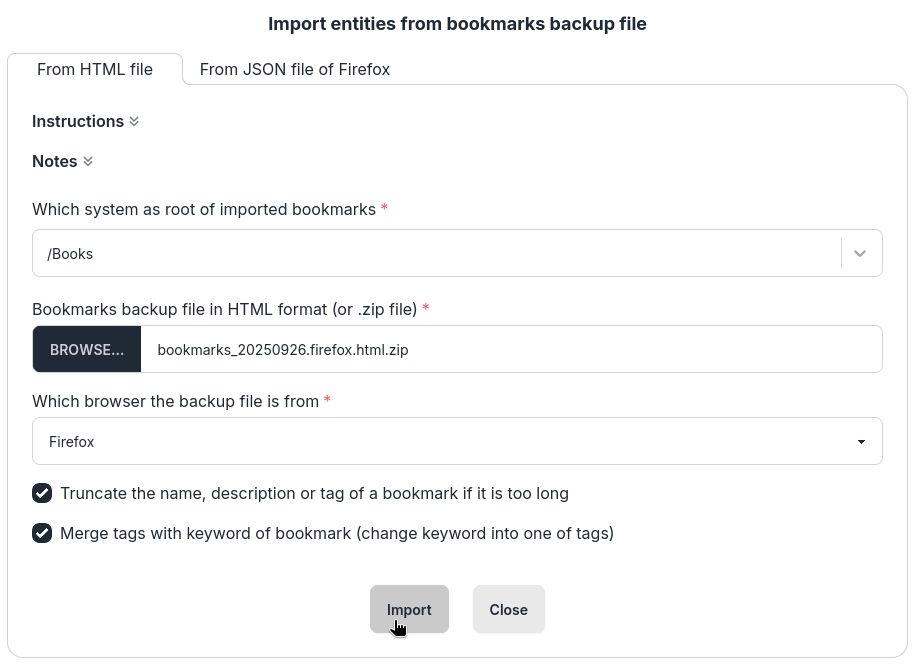Toggle the truncate long names checkbox

coord(42,493)
